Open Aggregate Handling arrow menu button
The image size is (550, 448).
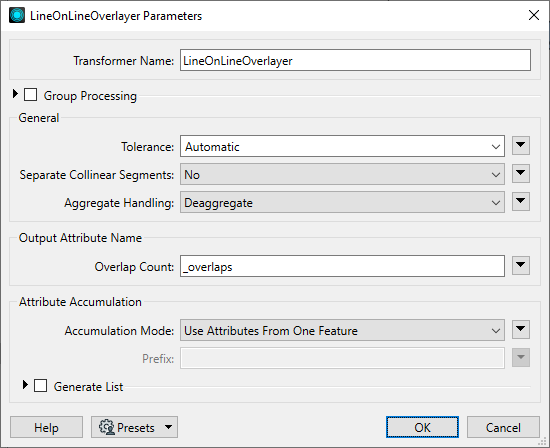[x=521, y=202]
